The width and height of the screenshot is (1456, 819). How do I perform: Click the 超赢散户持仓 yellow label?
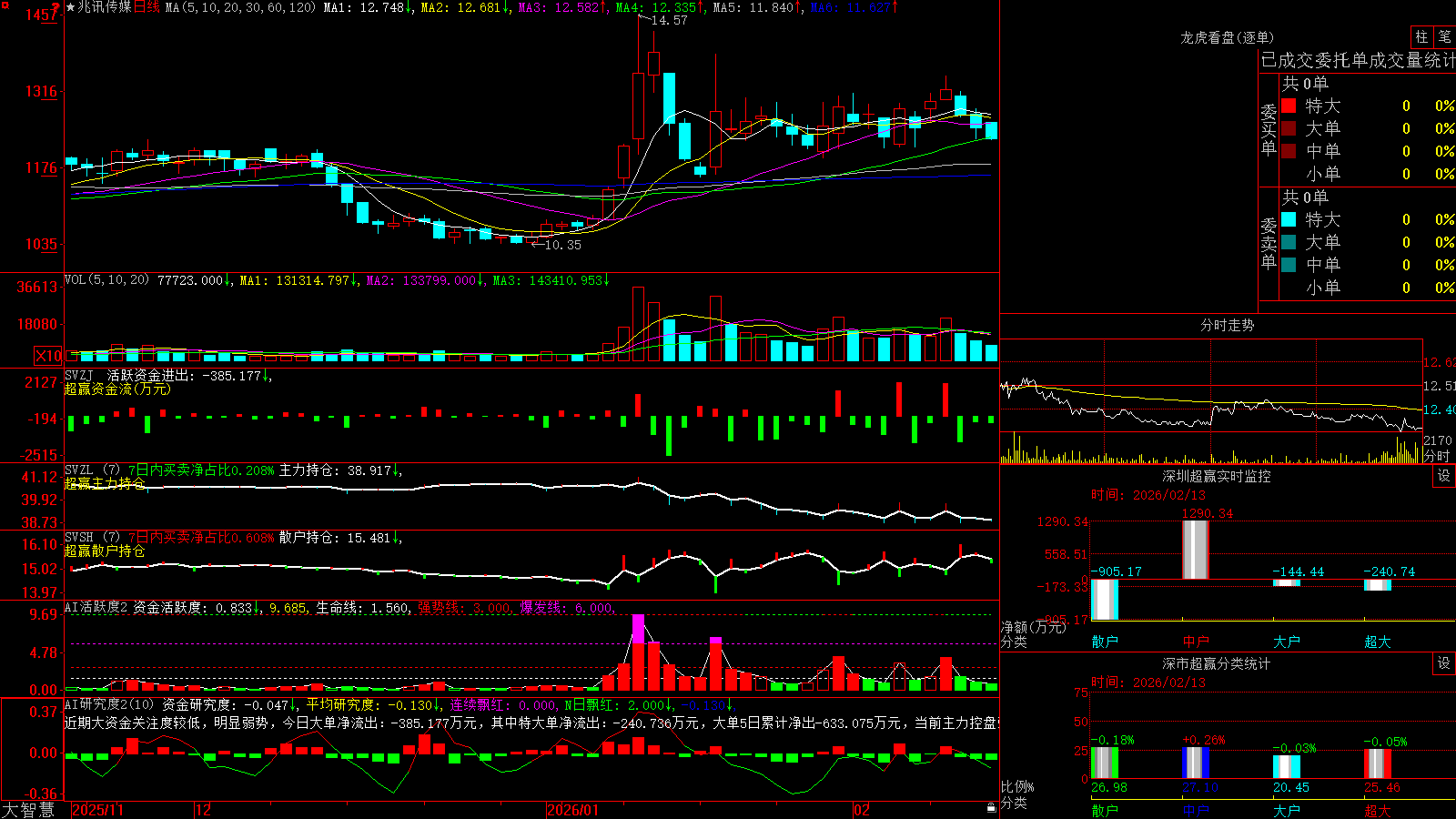pos(105,551)
